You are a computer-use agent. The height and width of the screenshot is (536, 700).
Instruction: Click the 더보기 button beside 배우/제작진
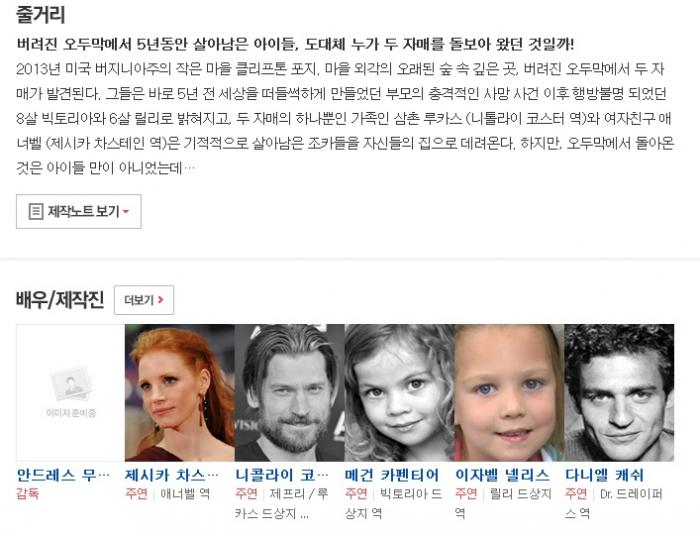click(x=144, y=300)
